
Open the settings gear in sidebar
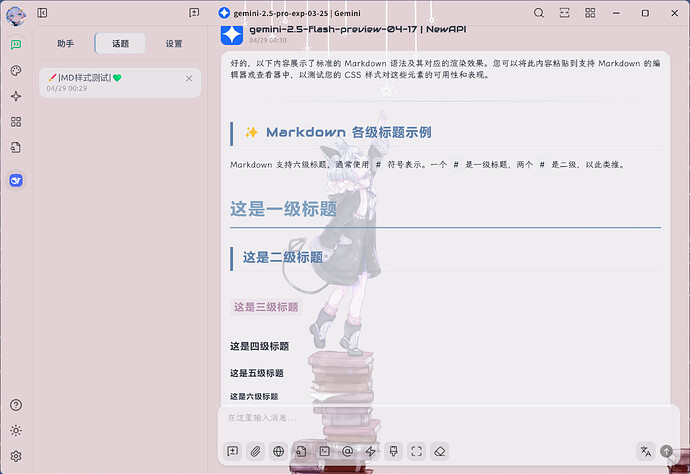pyautogui.click(x=16, y=456)
